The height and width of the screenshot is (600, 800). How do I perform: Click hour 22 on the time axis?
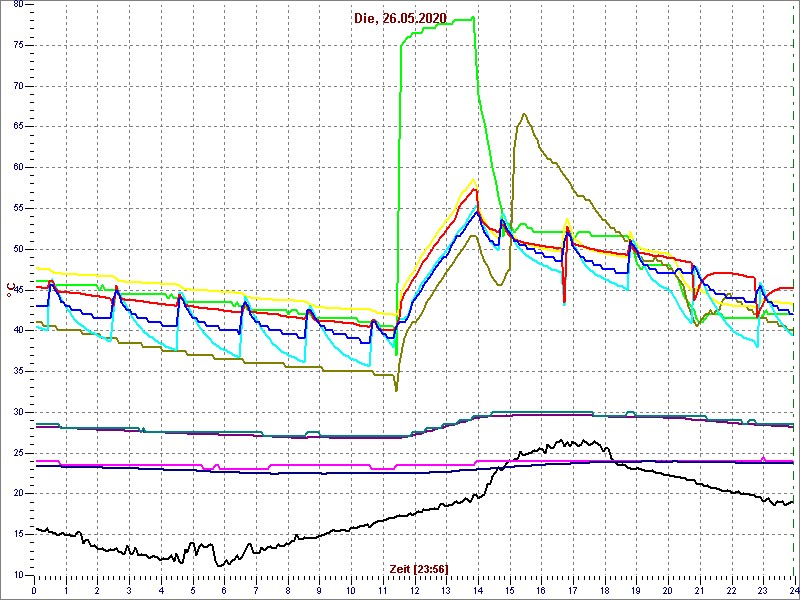(x=731, y=590)
